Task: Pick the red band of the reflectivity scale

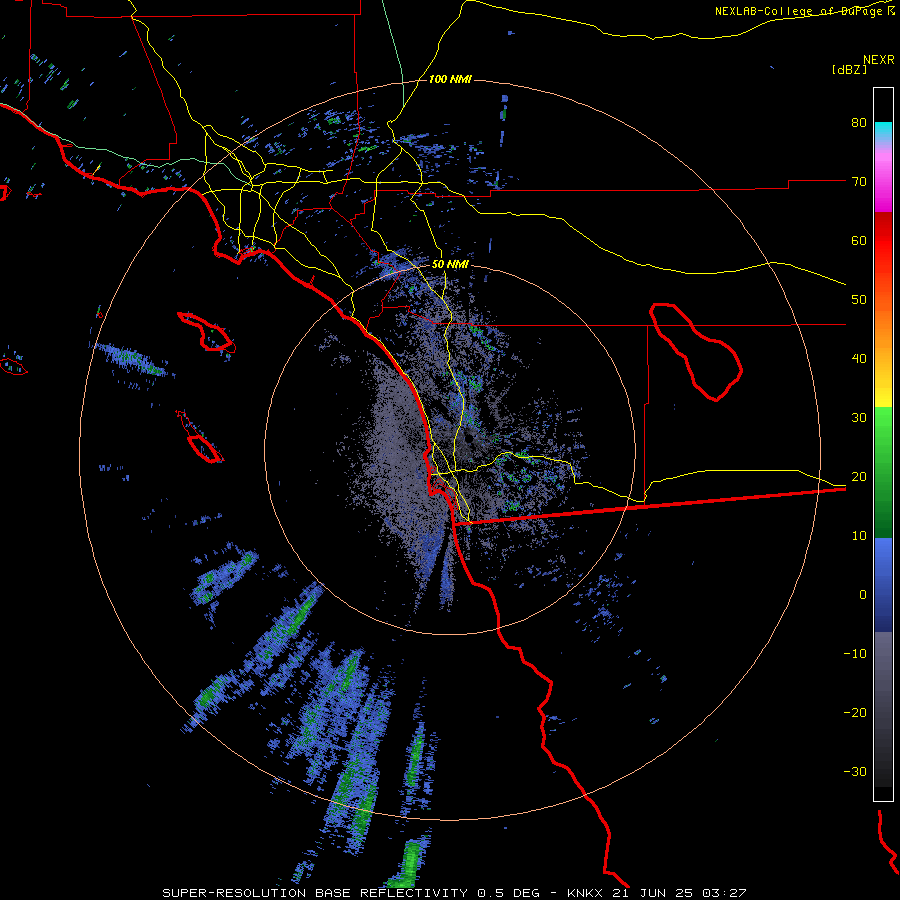Action: [x=883, y=242]
